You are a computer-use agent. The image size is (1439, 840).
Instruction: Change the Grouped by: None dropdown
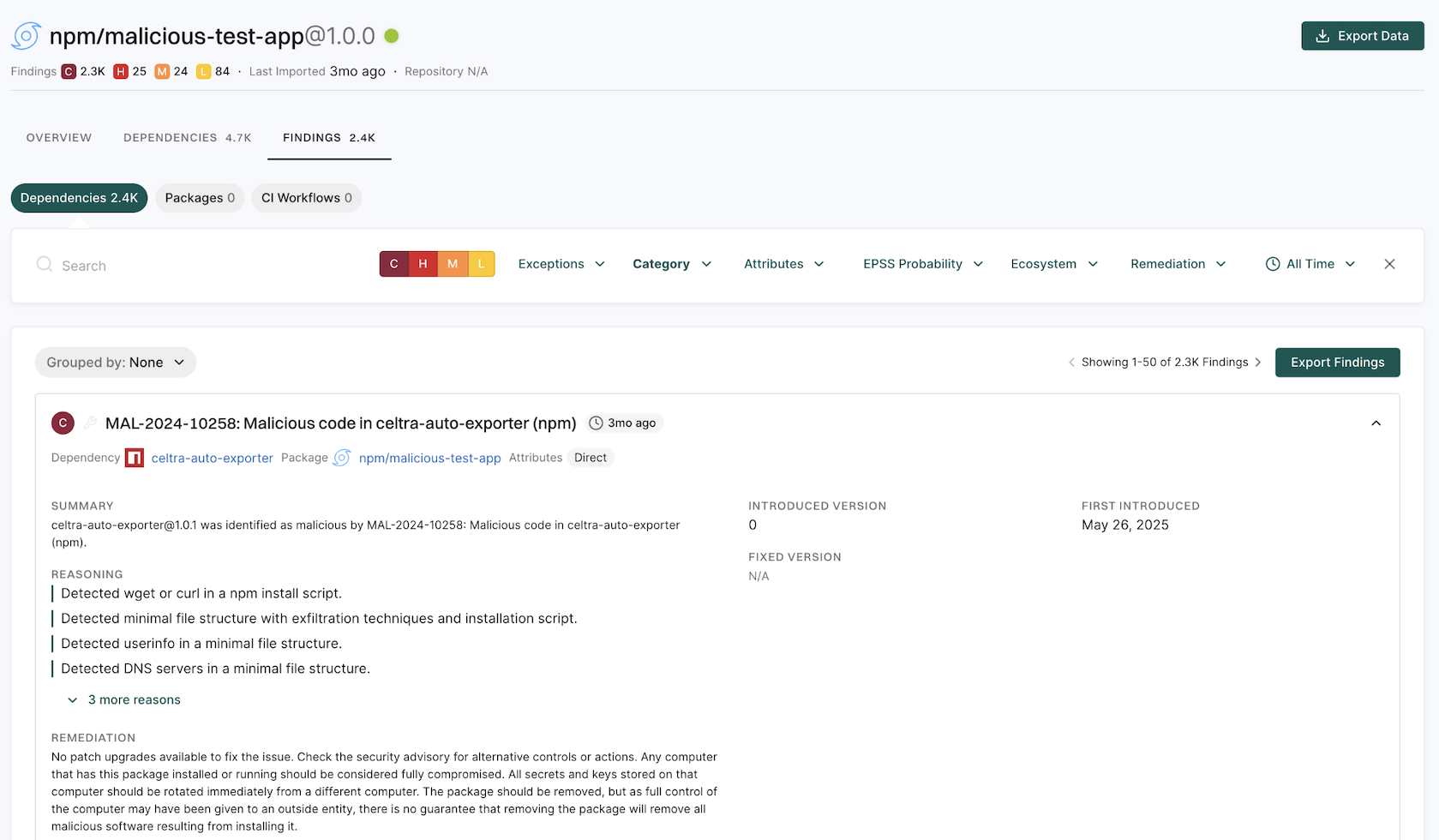[116, 362]
